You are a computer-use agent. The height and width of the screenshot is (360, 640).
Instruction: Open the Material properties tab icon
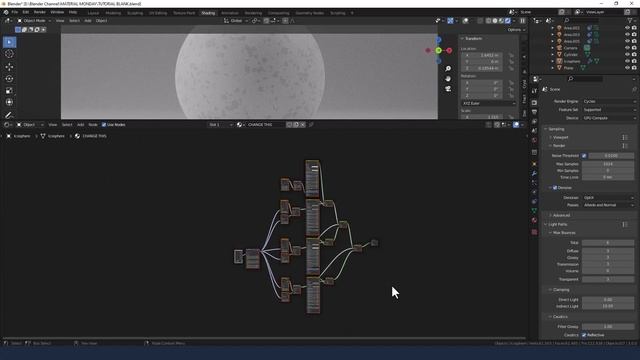[x=534, y=220]
